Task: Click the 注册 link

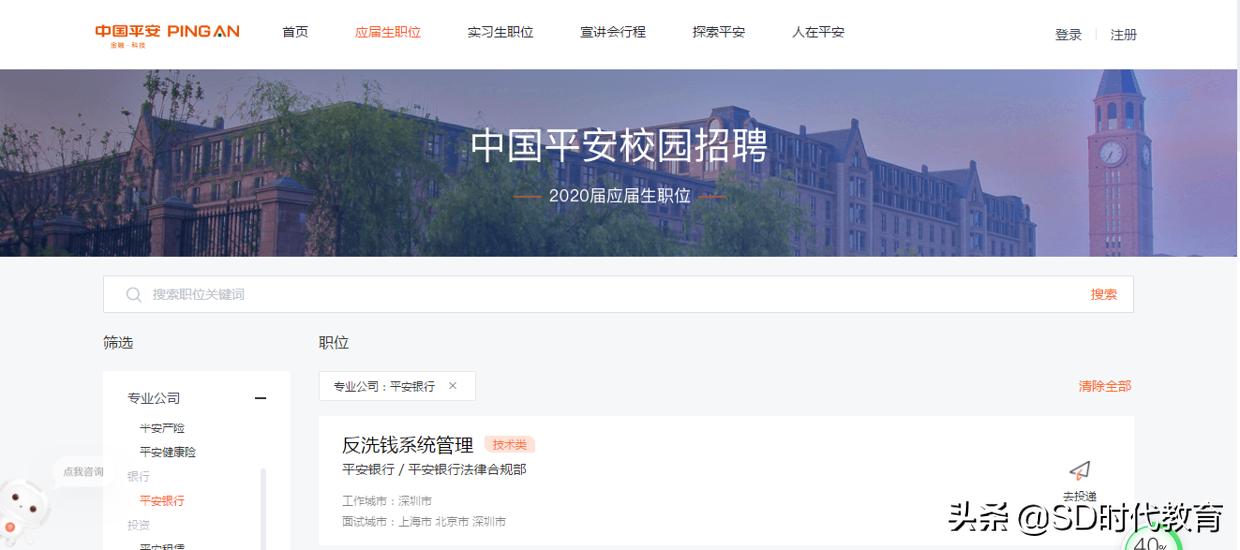Action: (x=1124, y=35)
